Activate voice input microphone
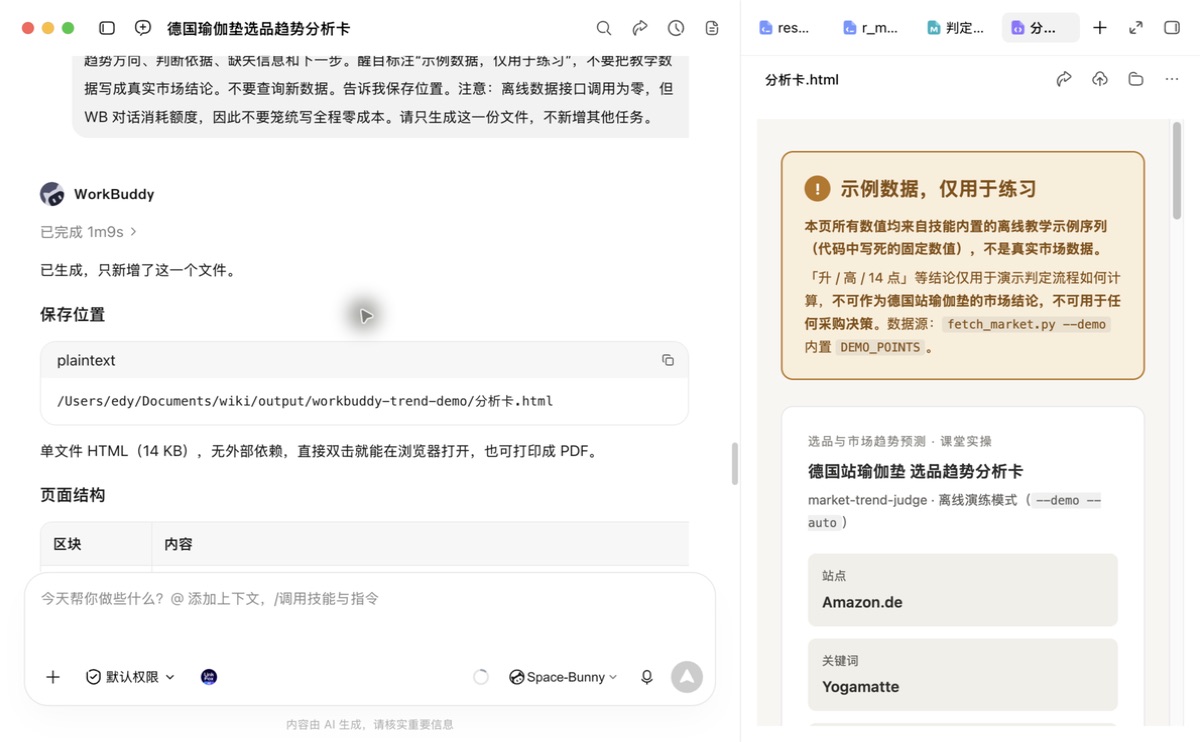Image resolution: width=1200 pixels, height=742 pixels. pyautogui.click(x=647, y=677)
